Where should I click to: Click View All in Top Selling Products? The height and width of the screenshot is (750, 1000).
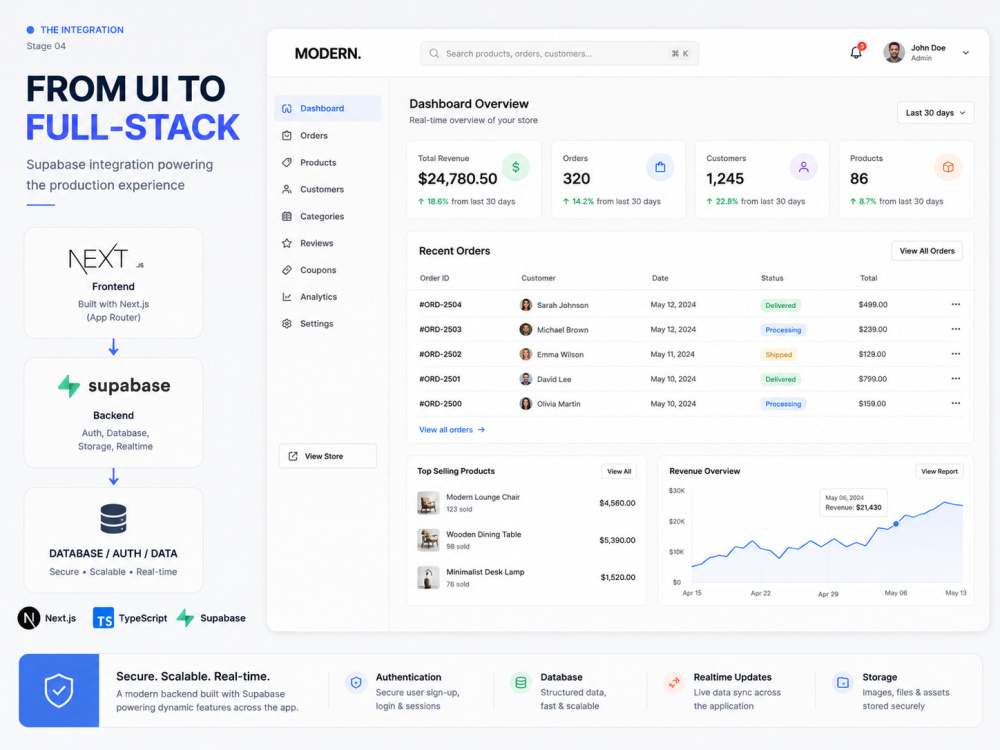(619, 471)
